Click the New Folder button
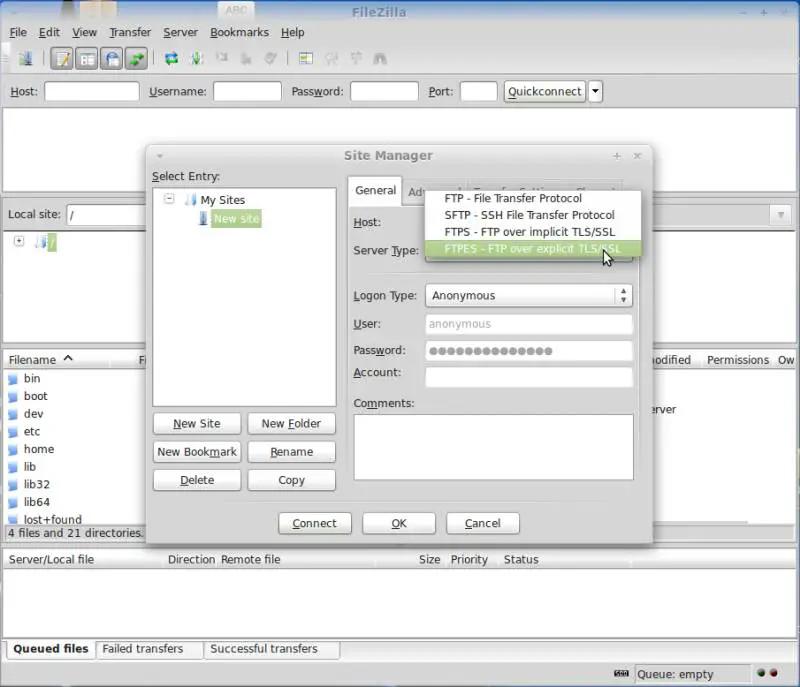Viewport: 800px width, 687px height. (x=291, y=424)
